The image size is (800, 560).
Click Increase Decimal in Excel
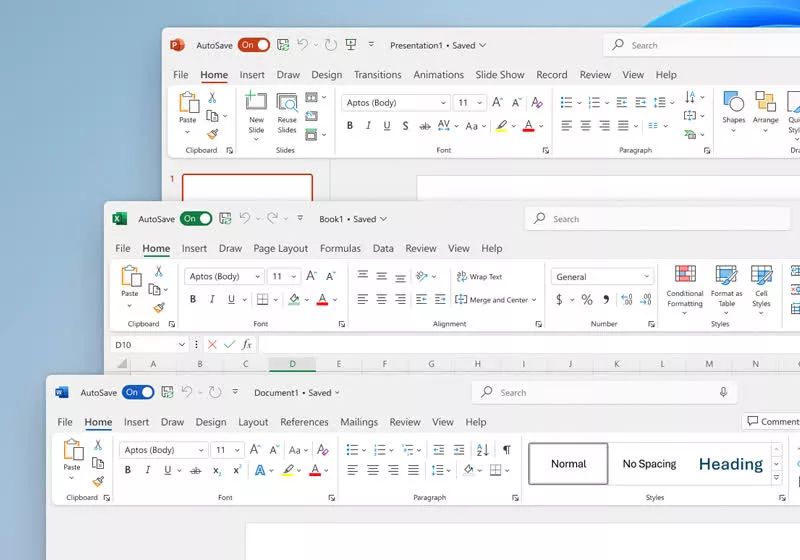point(627,299)
